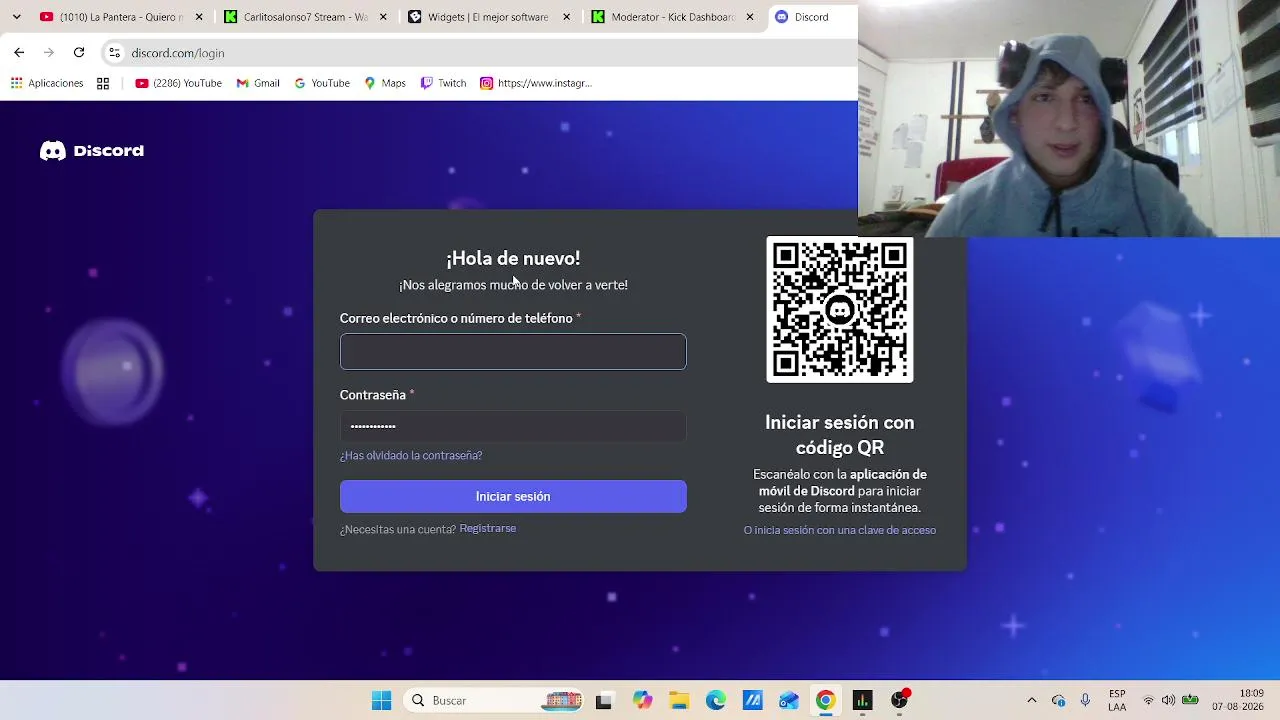Open Microsoft Edge from the taskbar
Screen dimensions: 1280x720
[716, 701]
